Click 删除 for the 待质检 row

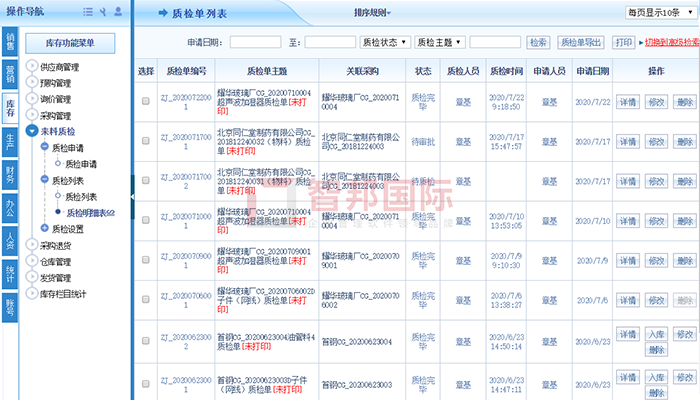(685, 182)
